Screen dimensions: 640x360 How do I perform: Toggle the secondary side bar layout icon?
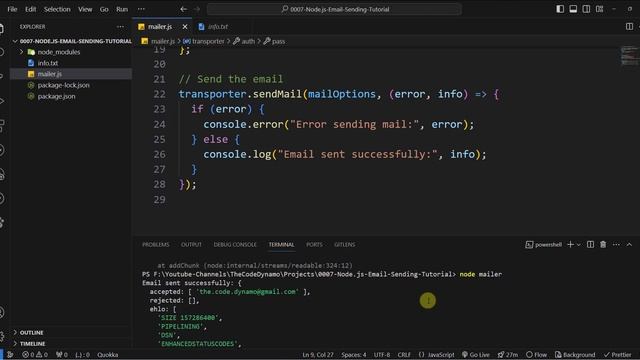click(x=586, y=9)
